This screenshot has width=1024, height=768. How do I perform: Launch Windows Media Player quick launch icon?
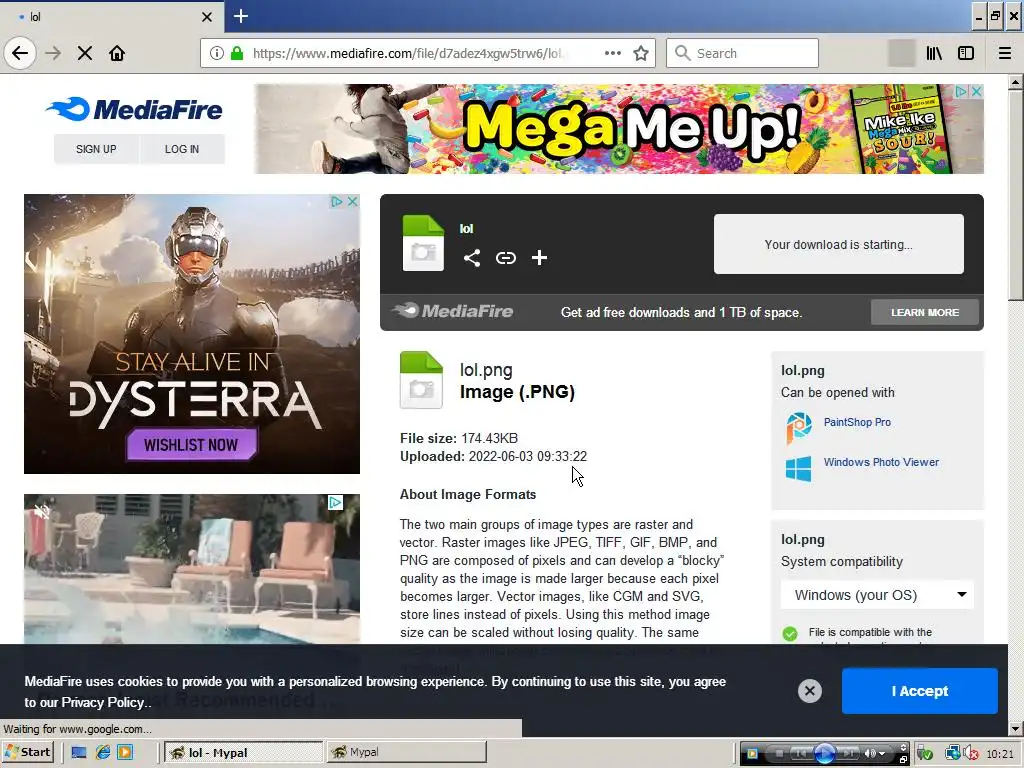pyautogui.click(x=125, y=752)
